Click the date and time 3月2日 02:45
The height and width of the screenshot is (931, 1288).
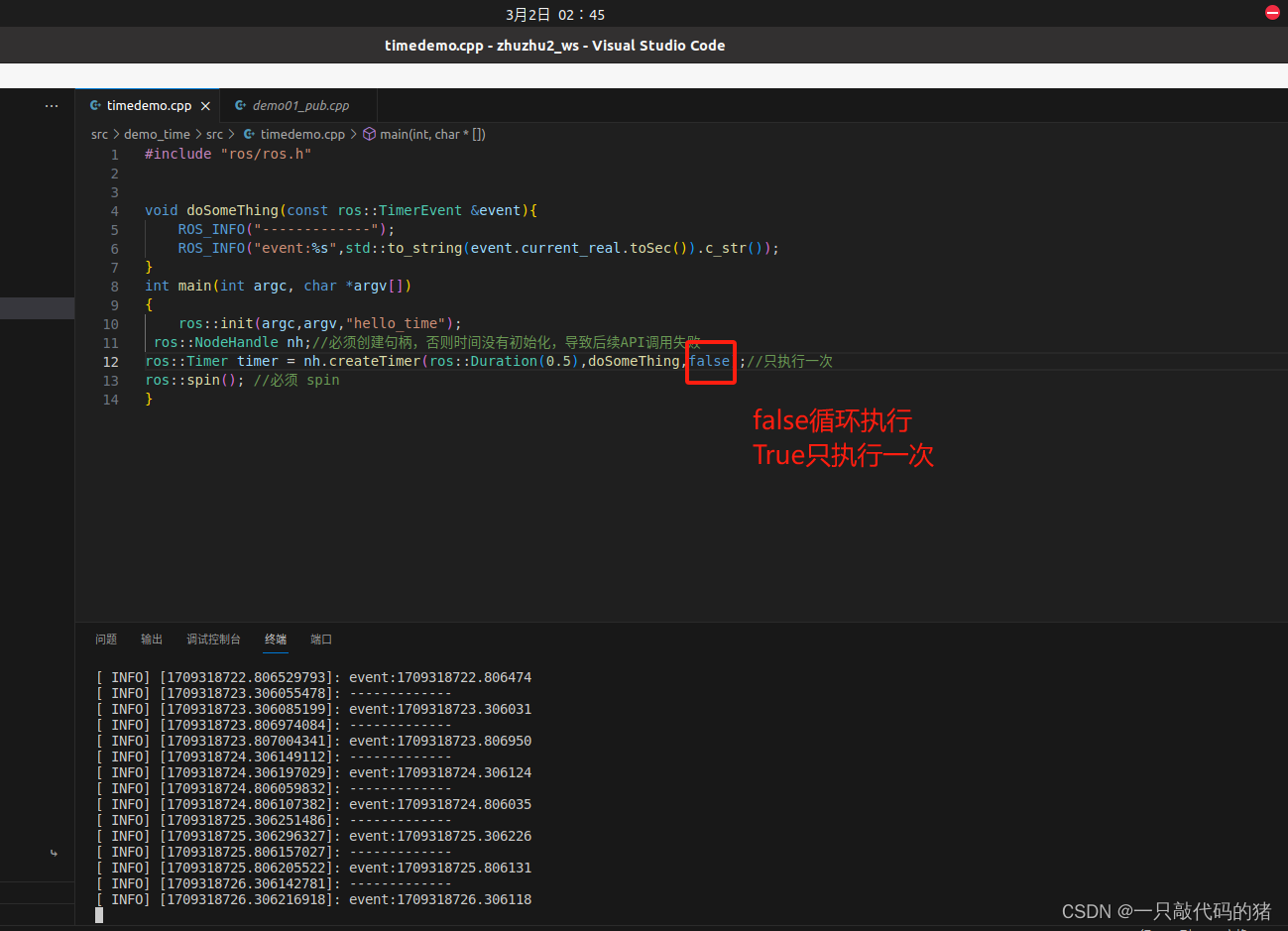coord(555,14)
